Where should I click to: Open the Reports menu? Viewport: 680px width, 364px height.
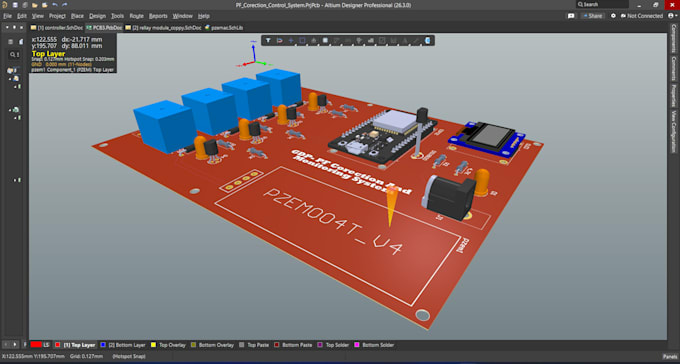[x=158, y=16]
